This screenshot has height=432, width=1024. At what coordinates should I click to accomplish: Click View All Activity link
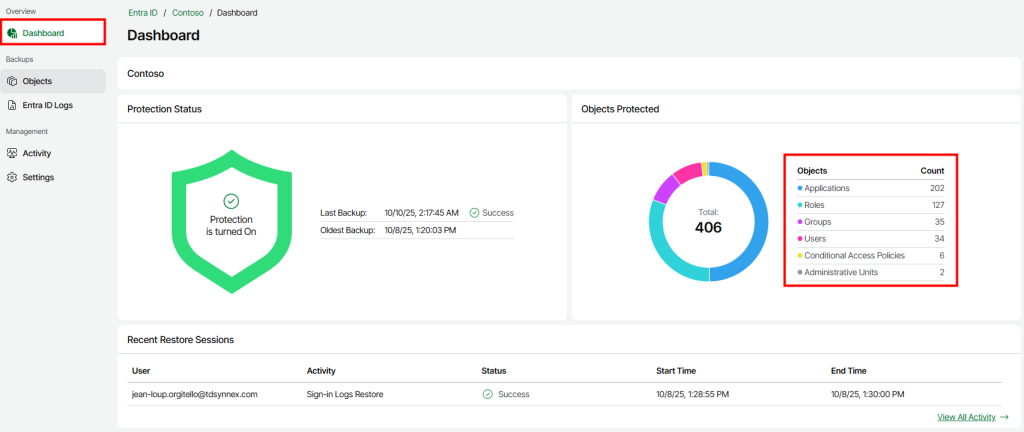coord(966,417)
